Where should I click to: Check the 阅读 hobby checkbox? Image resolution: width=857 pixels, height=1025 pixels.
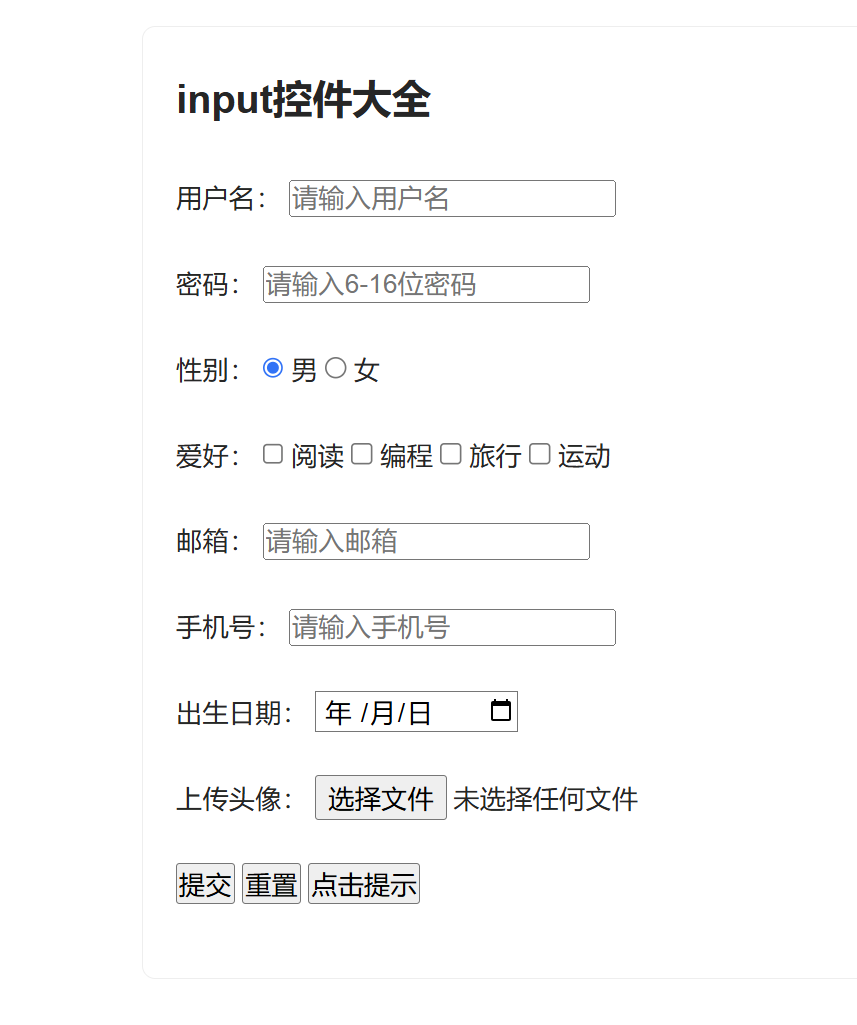pos(273,454)
